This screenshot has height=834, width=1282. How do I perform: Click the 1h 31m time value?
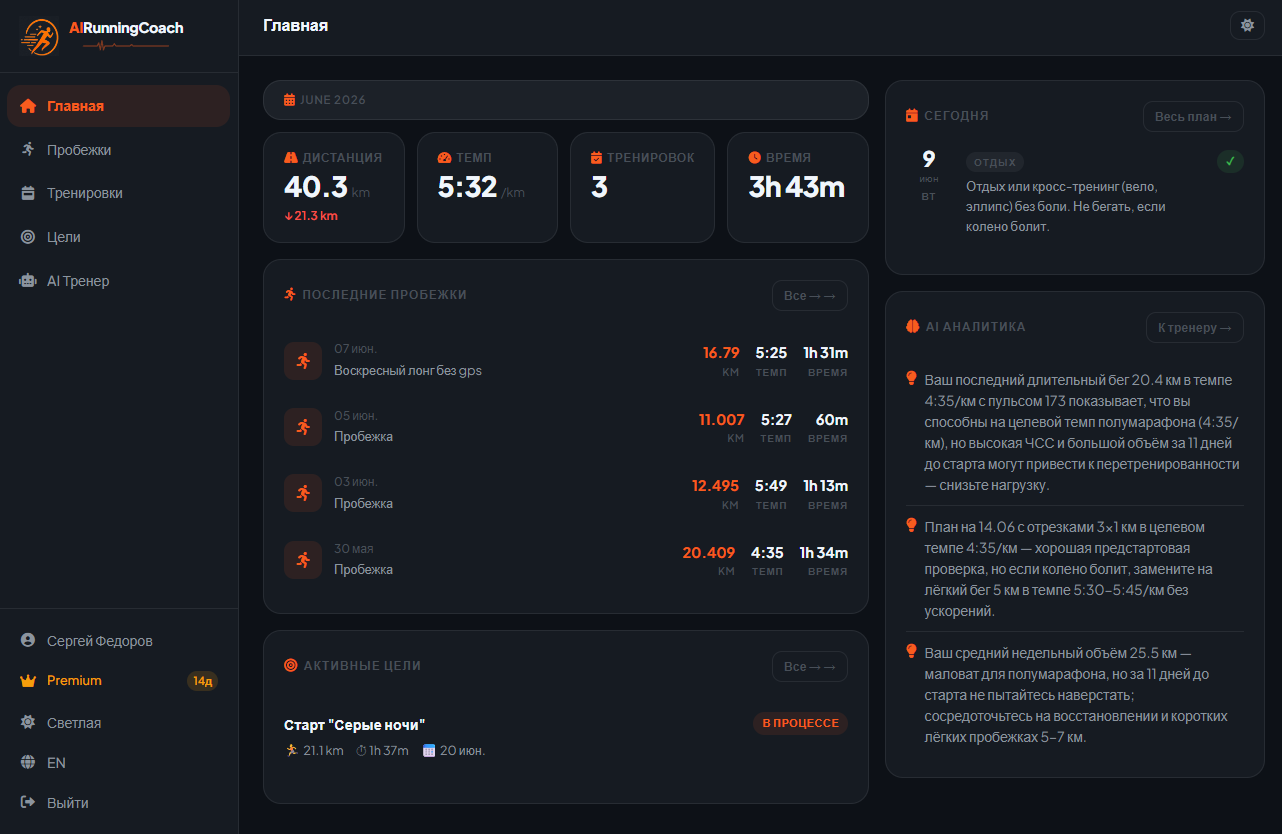click(x=825, y=352)
